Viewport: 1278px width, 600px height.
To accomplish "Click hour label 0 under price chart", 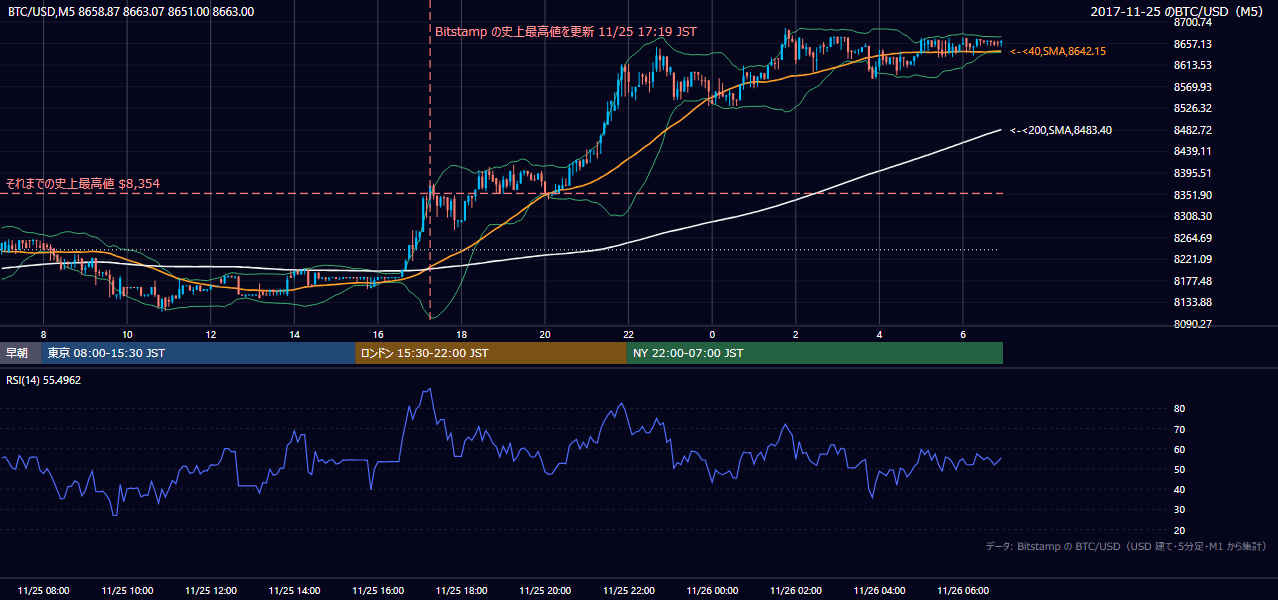I will pos(712,334).
